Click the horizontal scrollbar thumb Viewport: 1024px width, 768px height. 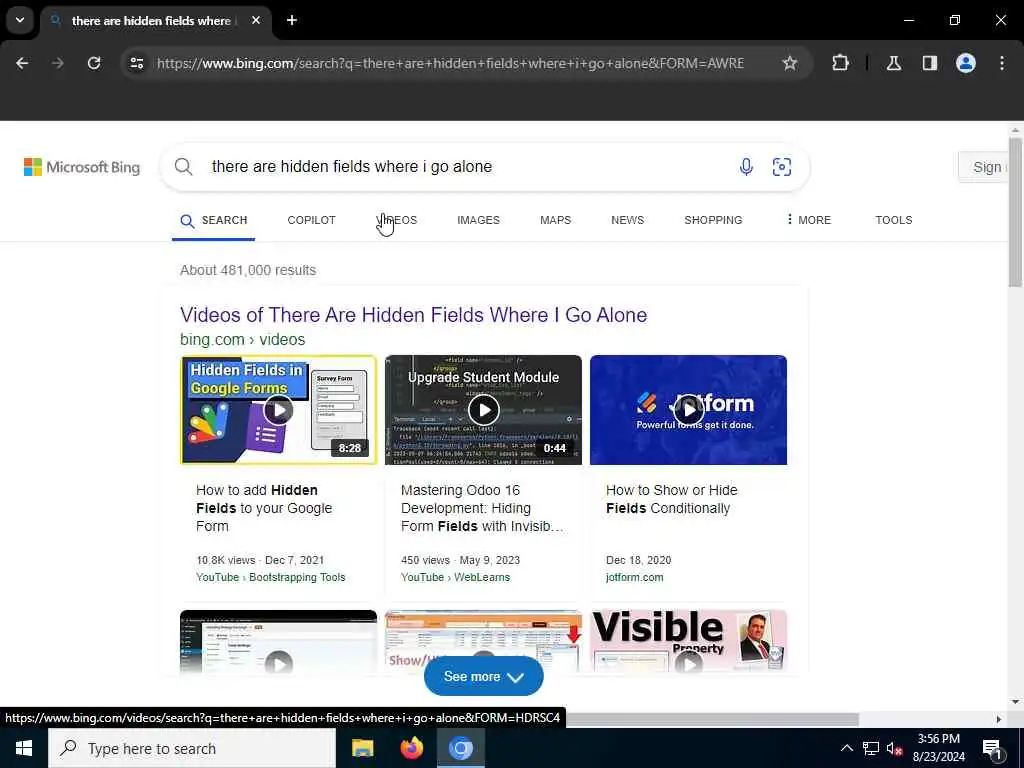(x=712, y=719)
